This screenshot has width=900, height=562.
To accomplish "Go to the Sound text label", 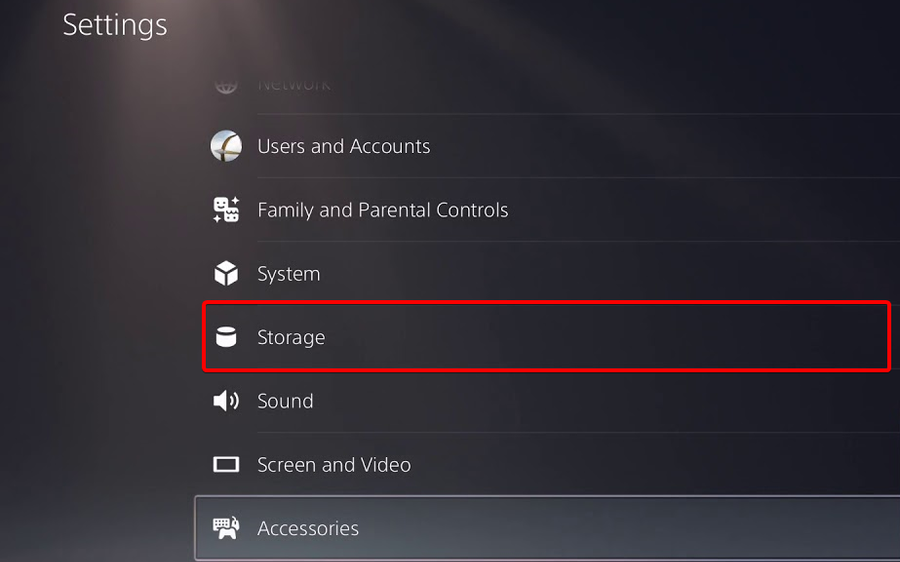I will (285, 401).
